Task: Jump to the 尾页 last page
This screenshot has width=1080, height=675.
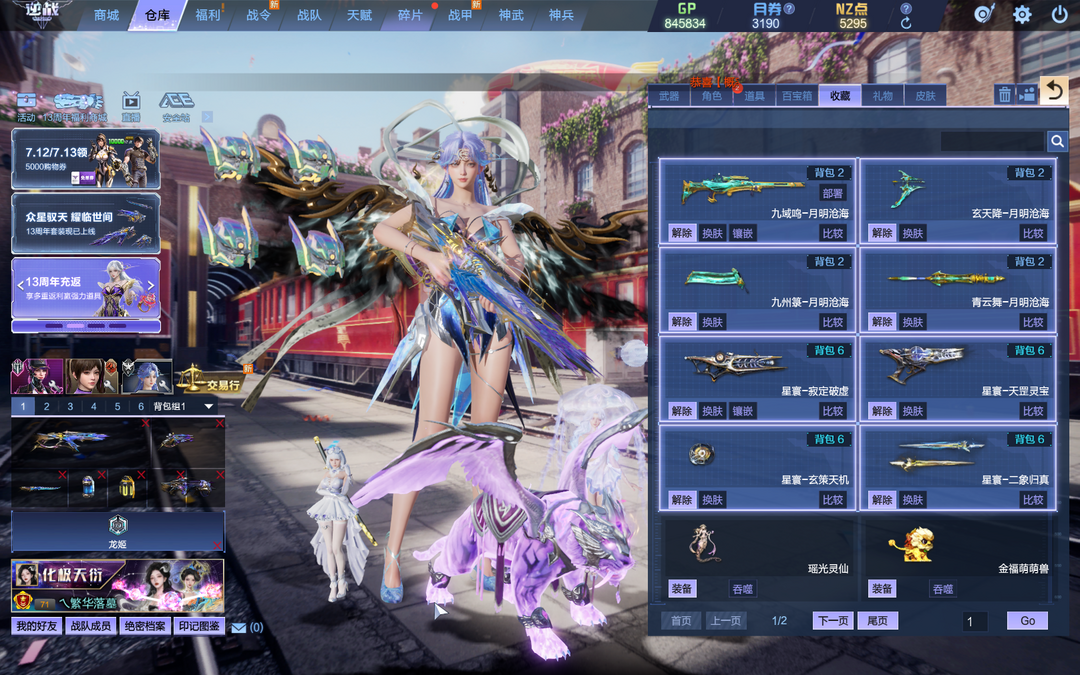Action: tap(878, 621)
